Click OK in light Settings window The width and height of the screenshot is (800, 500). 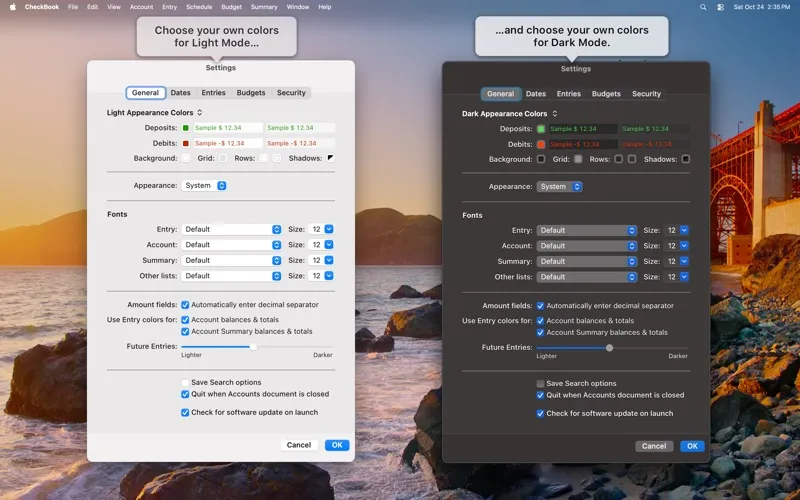(337, 445)
